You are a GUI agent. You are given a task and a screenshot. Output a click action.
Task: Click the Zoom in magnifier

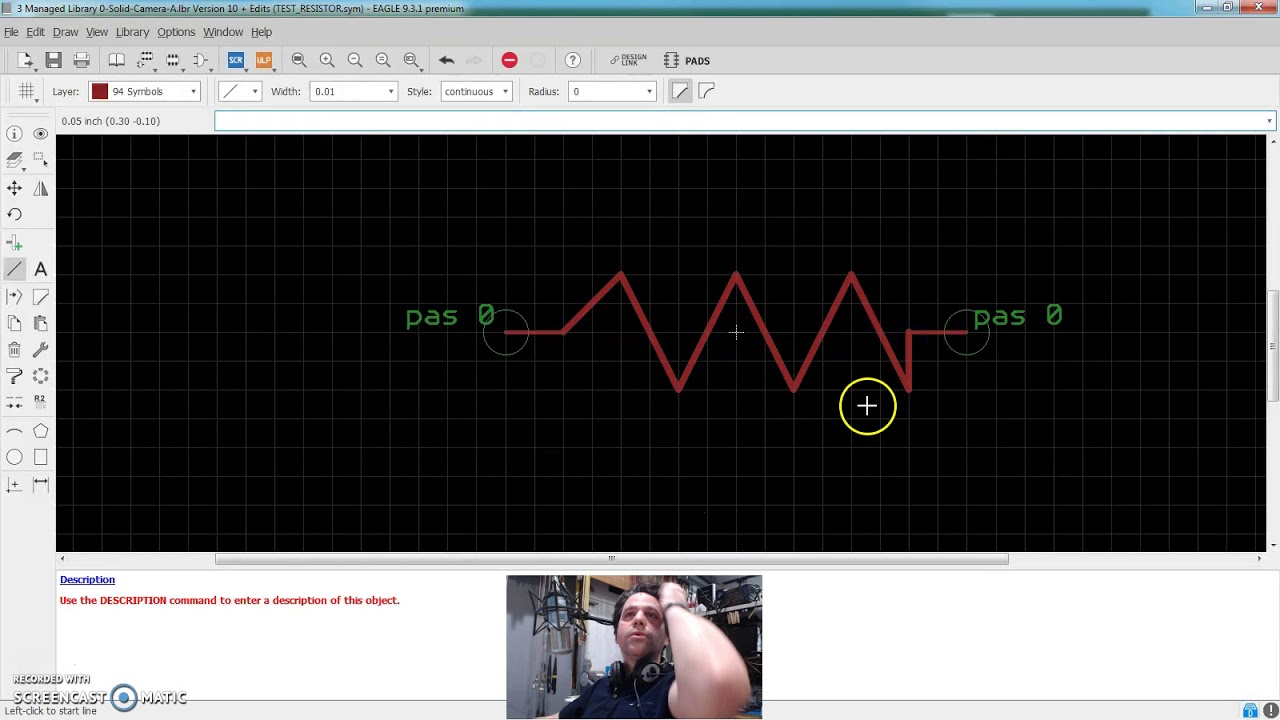click(327, 61)
